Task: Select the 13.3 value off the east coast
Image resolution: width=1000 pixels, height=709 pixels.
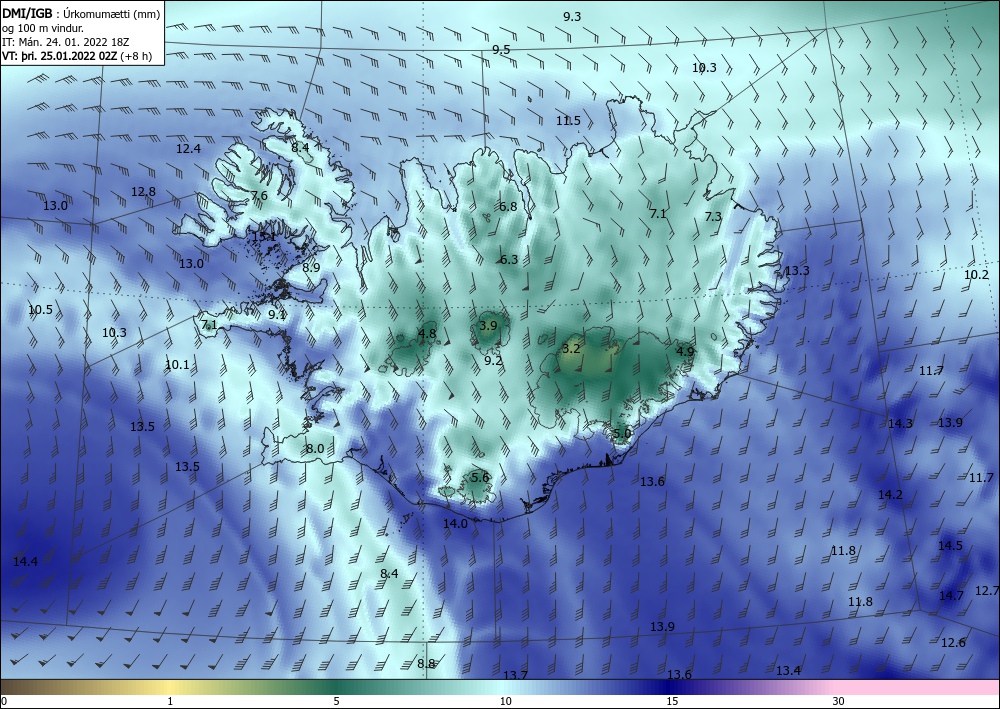Action: tap(797, 271)
